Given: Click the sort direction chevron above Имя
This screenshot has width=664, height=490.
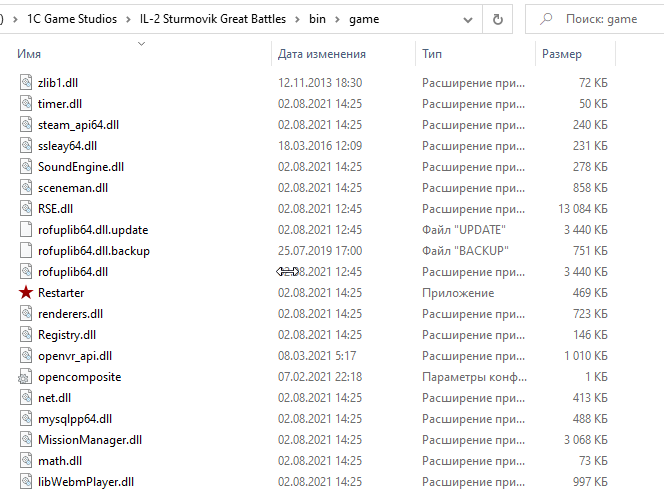Looking at the screenshot, I should coord(142,44).
